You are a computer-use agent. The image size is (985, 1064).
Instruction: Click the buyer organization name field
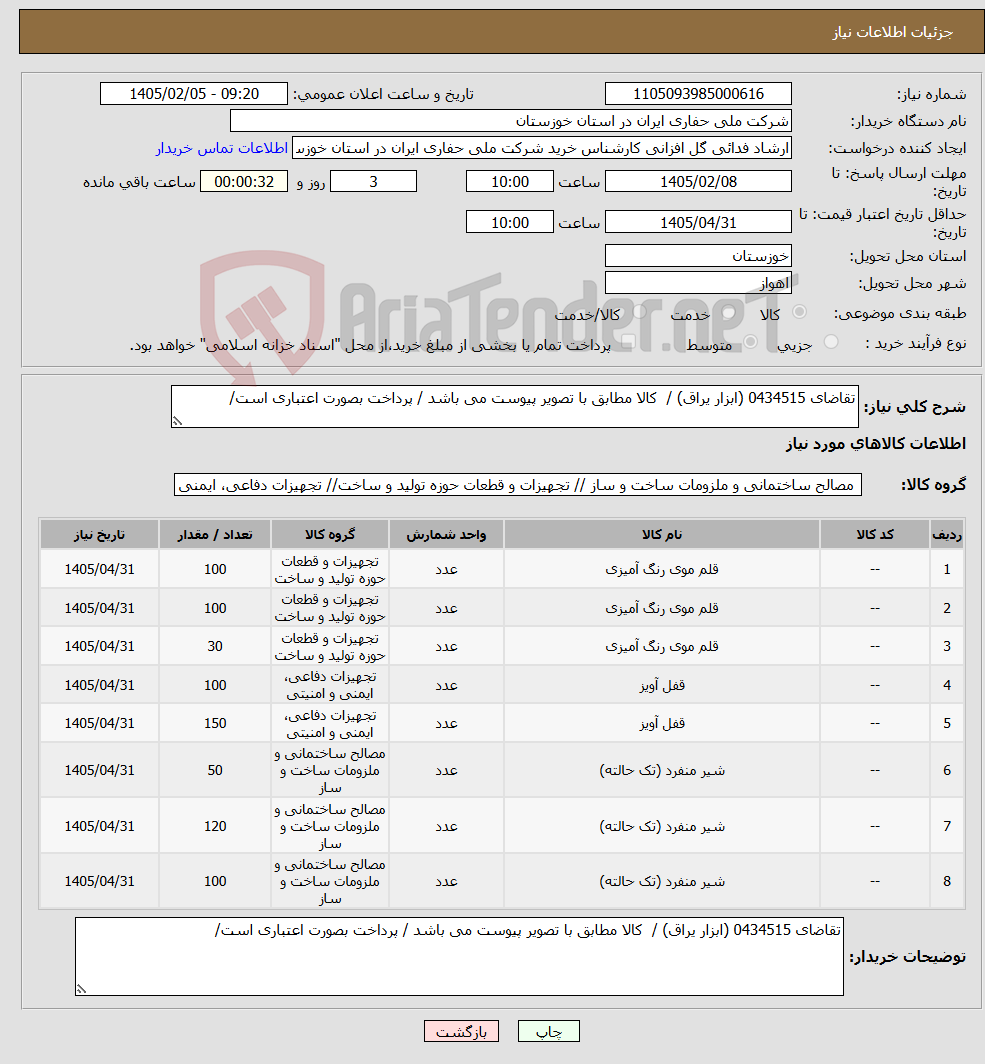[x=511, y=121]
